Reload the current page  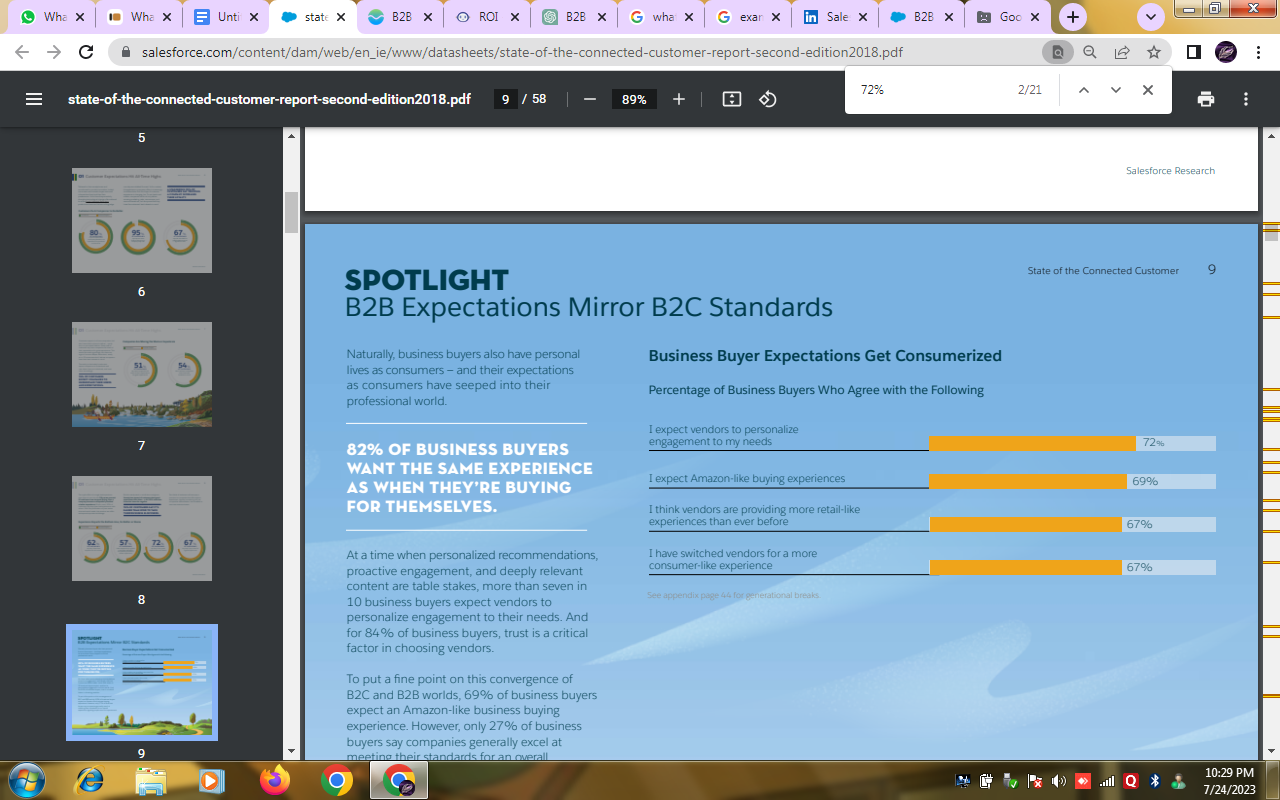[x=86, y=52]
